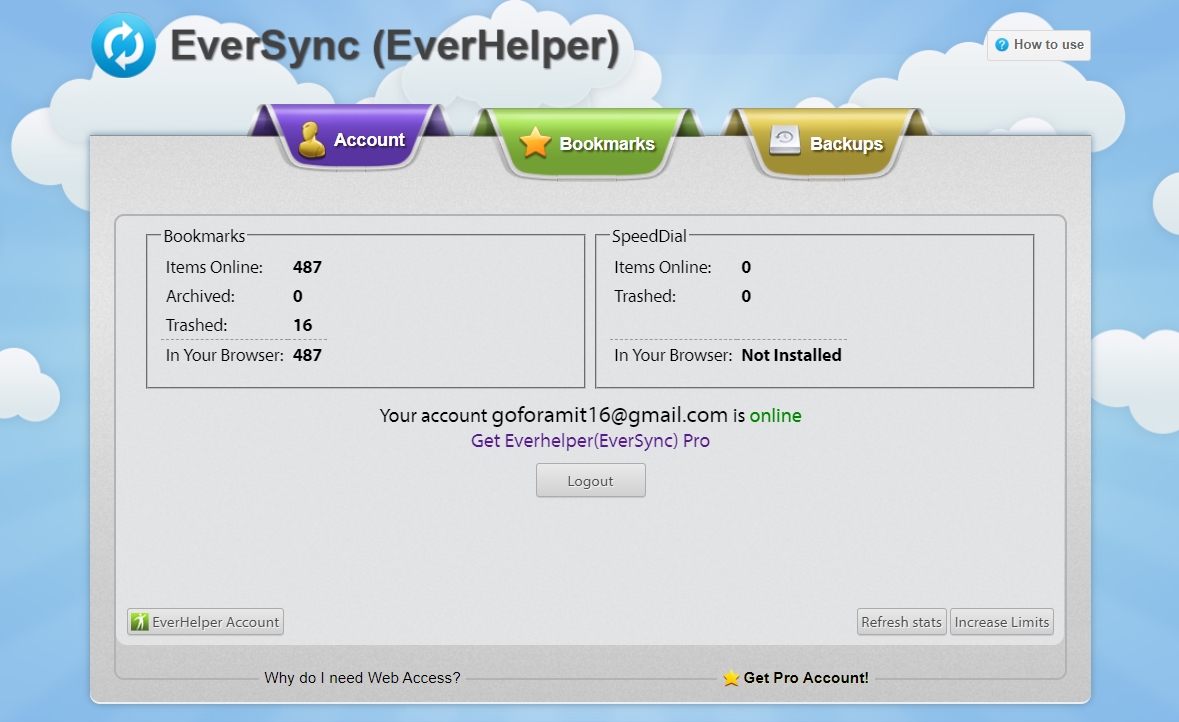Select the account email goforamit16@gmail.com
Viewport: 1179px width, 722px height.
pos(610,415)
